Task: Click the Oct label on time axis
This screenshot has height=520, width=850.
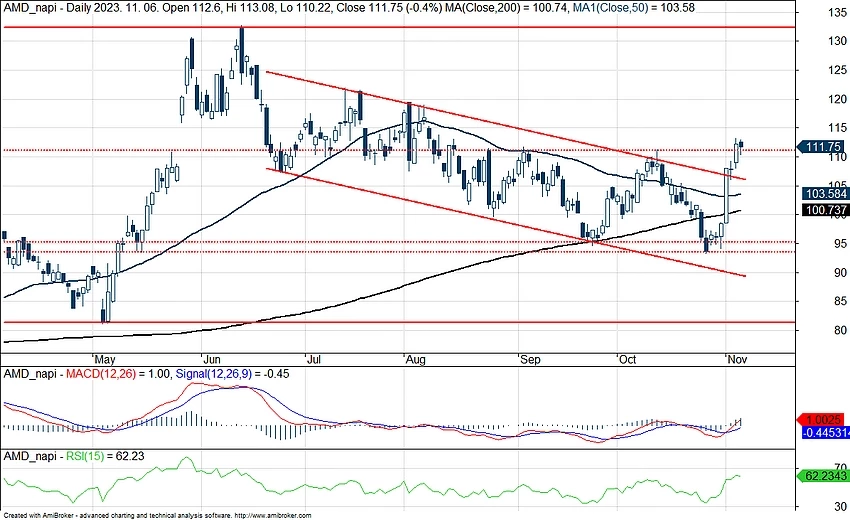Action: 628,359
